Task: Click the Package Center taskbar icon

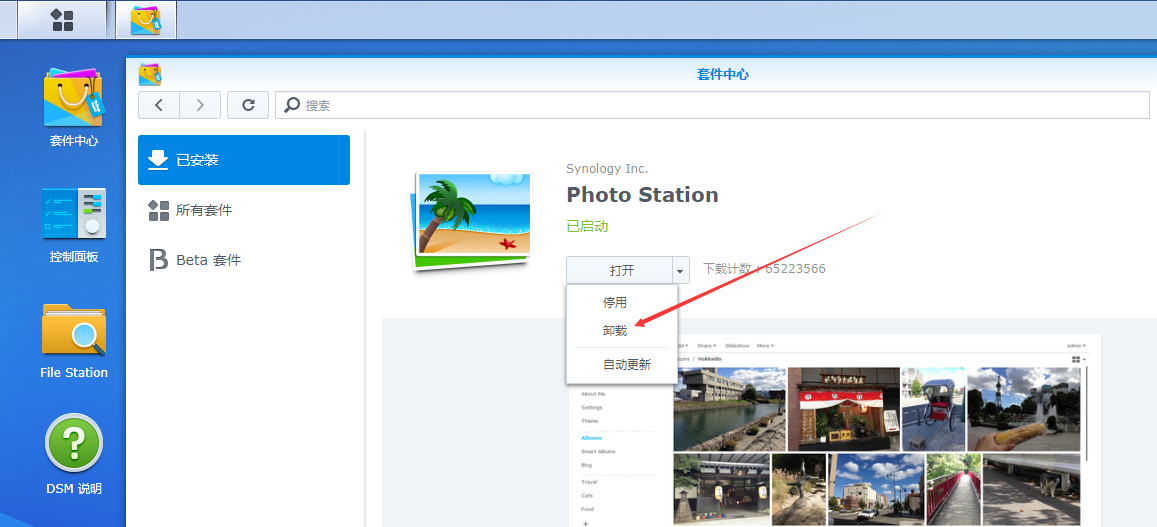Action: [146, 20]
